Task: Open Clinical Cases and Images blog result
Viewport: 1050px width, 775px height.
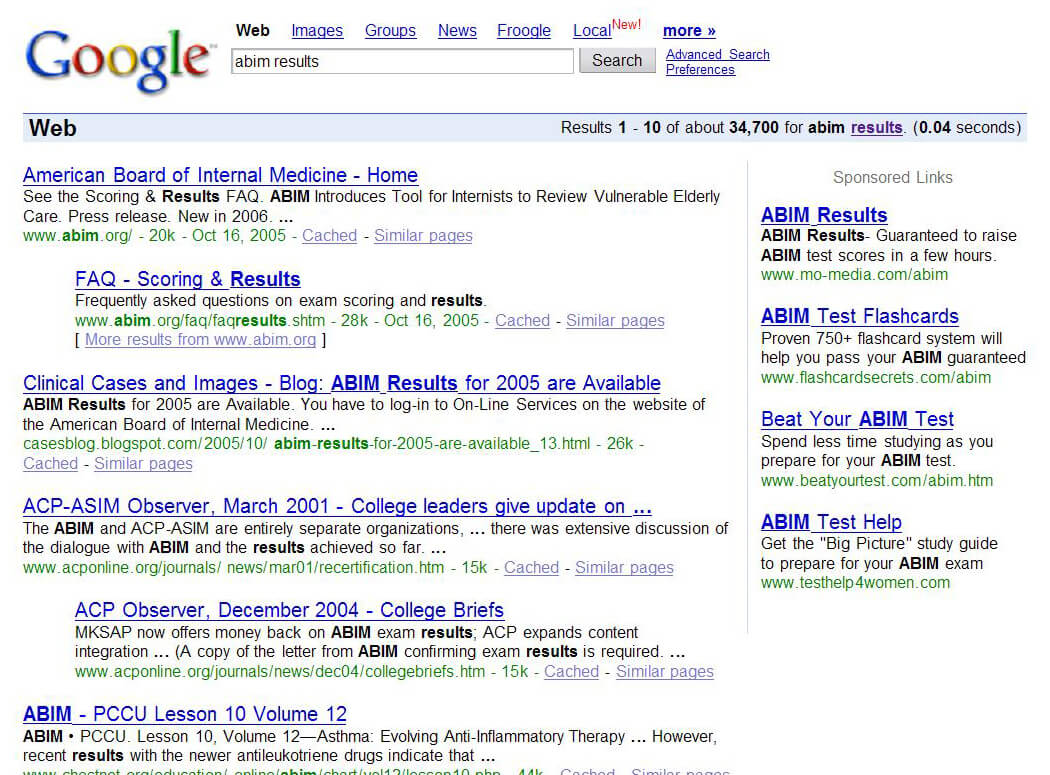Action: [x=342, y=383]
